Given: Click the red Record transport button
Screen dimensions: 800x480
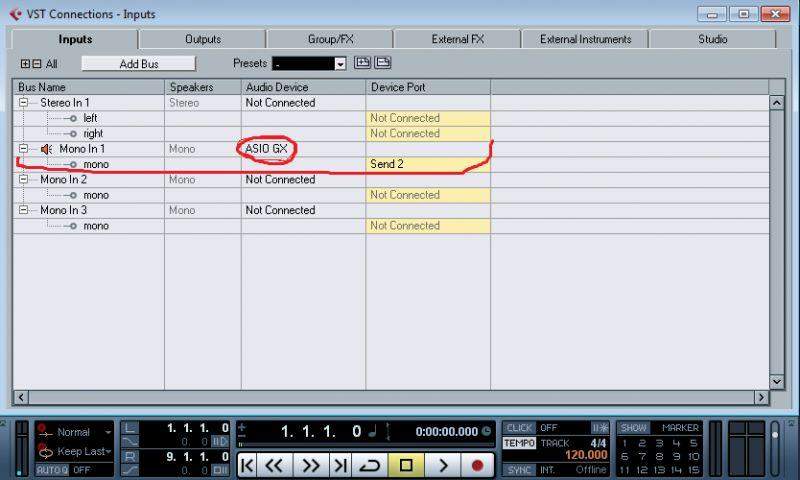Looking at the screenshot, I should [x=477, y=465].
